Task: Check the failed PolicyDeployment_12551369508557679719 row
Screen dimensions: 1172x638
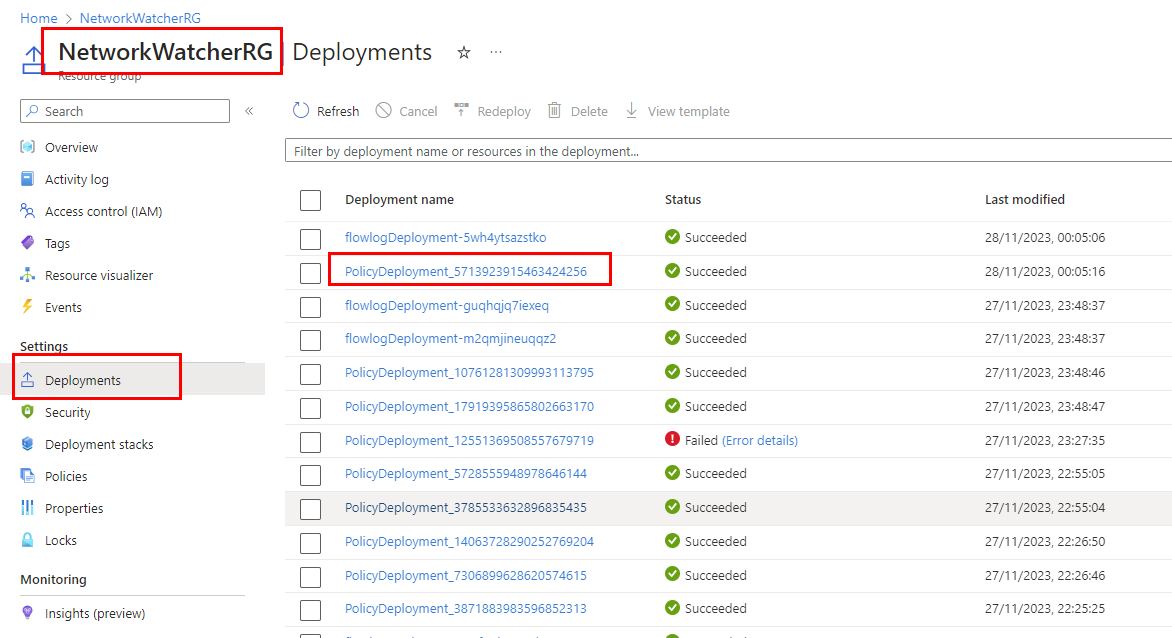Action: click(x=310, y=439)
